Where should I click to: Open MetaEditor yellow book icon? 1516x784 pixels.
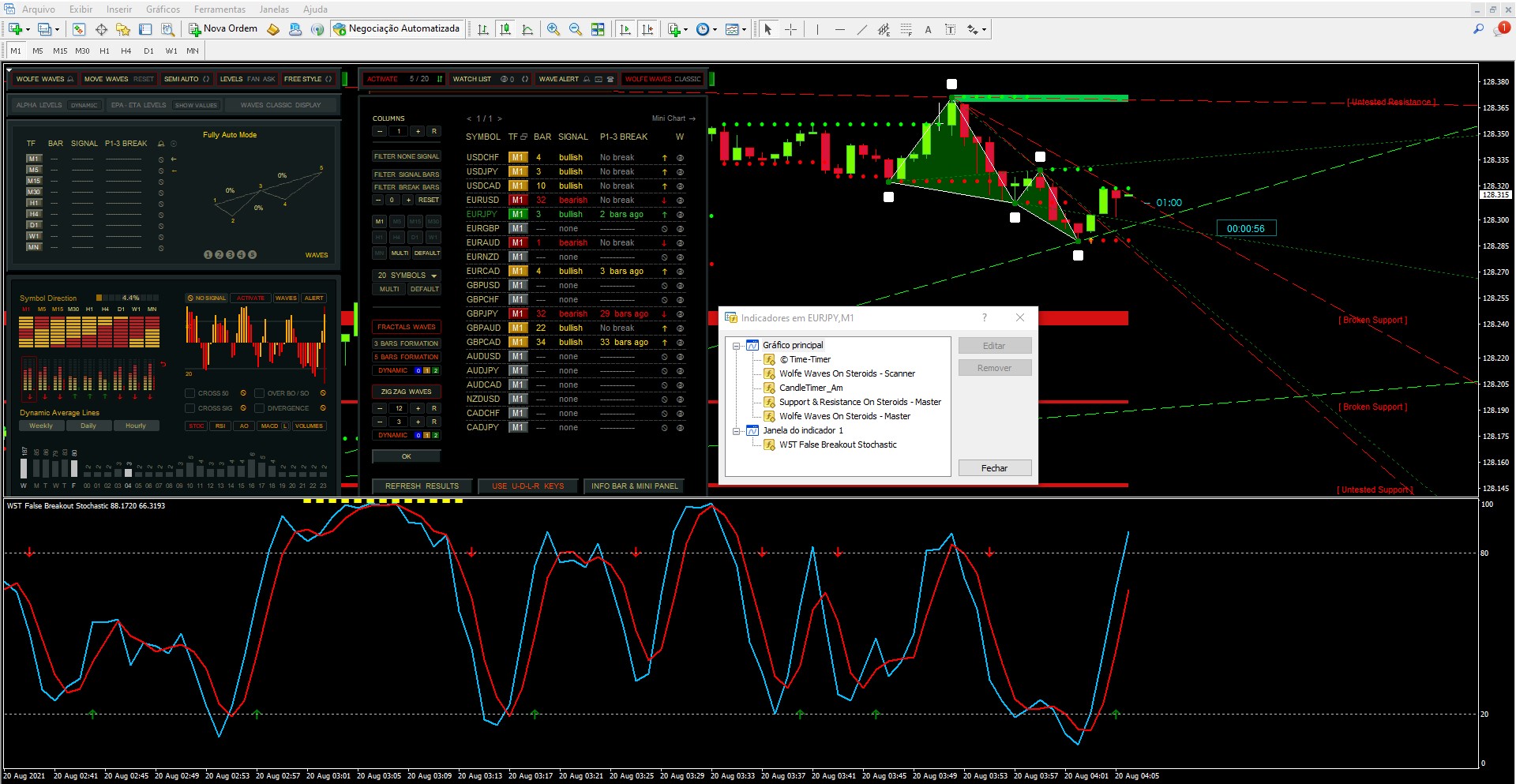[x=273, y=29]
